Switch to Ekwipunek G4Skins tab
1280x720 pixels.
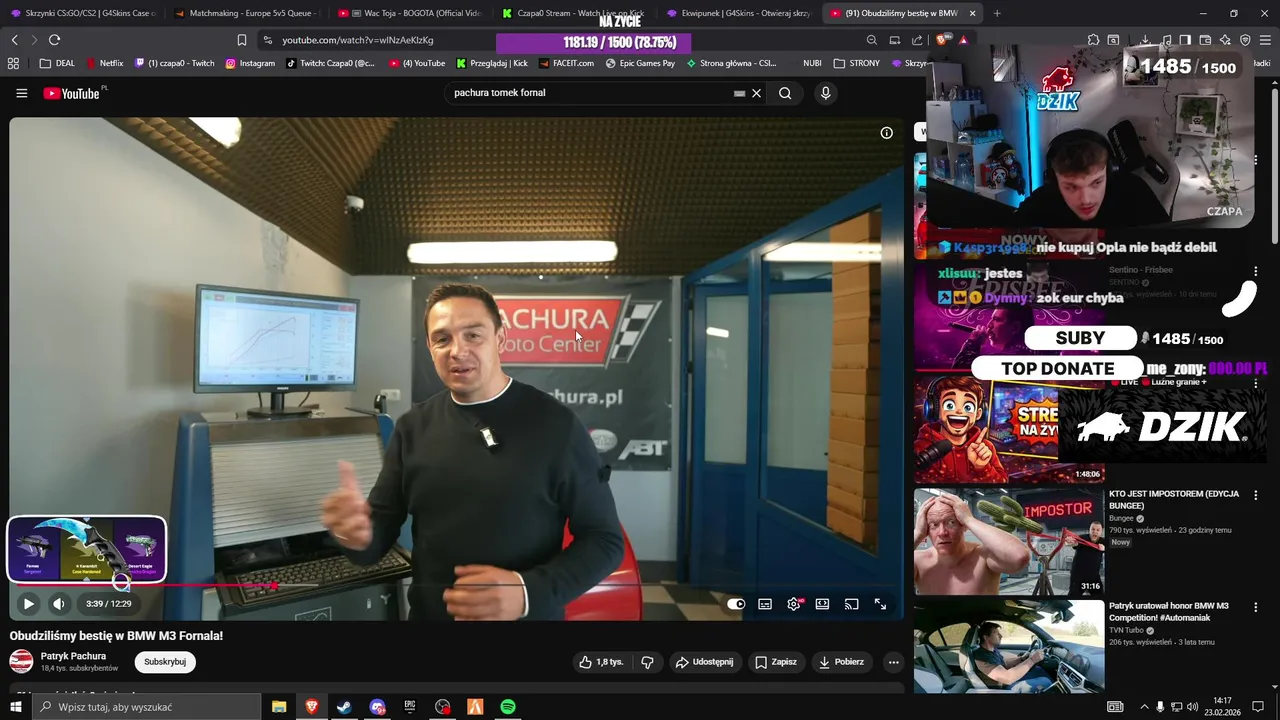(738, 13)
